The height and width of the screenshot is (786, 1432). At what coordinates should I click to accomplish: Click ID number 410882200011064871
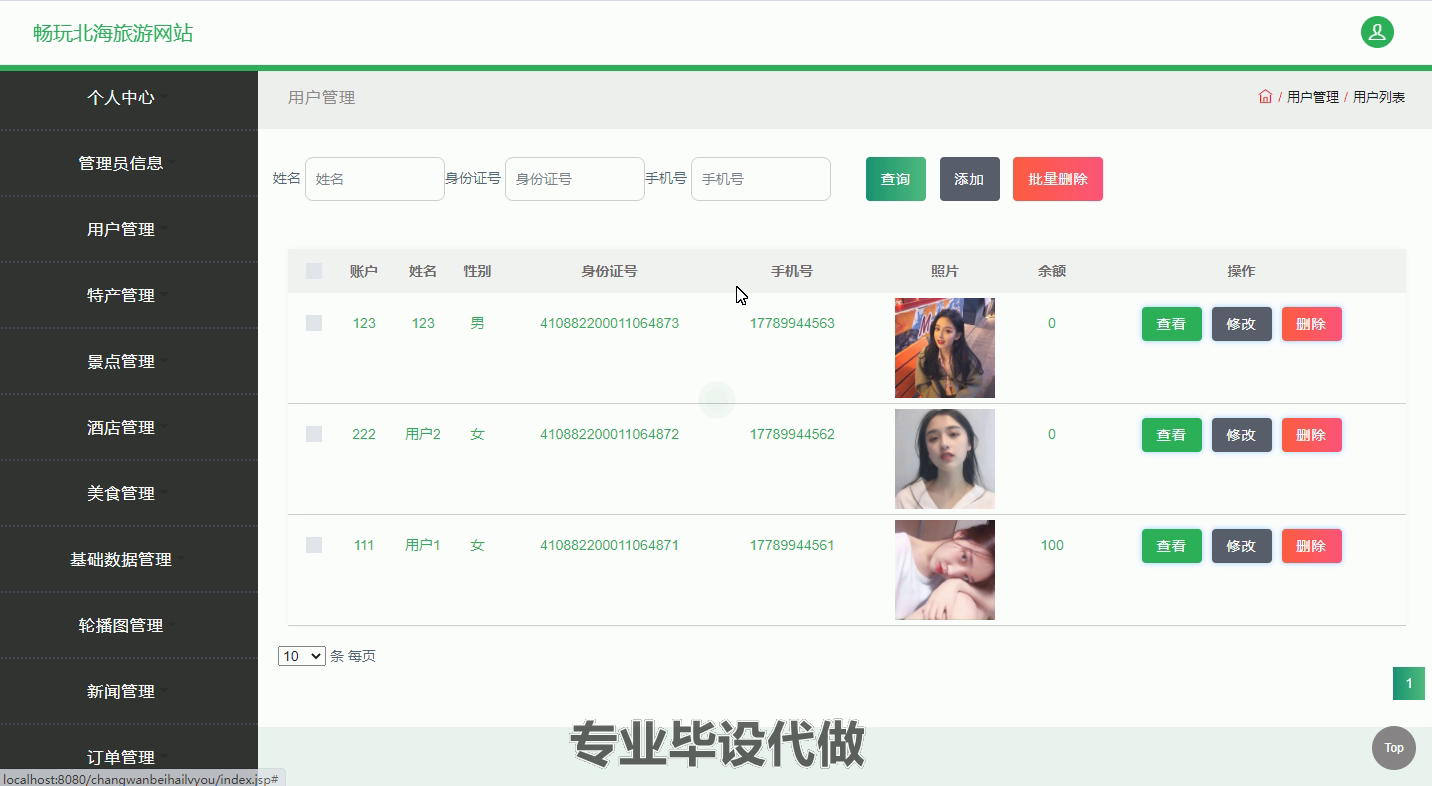pyautogui.click(x=610, y=545)
